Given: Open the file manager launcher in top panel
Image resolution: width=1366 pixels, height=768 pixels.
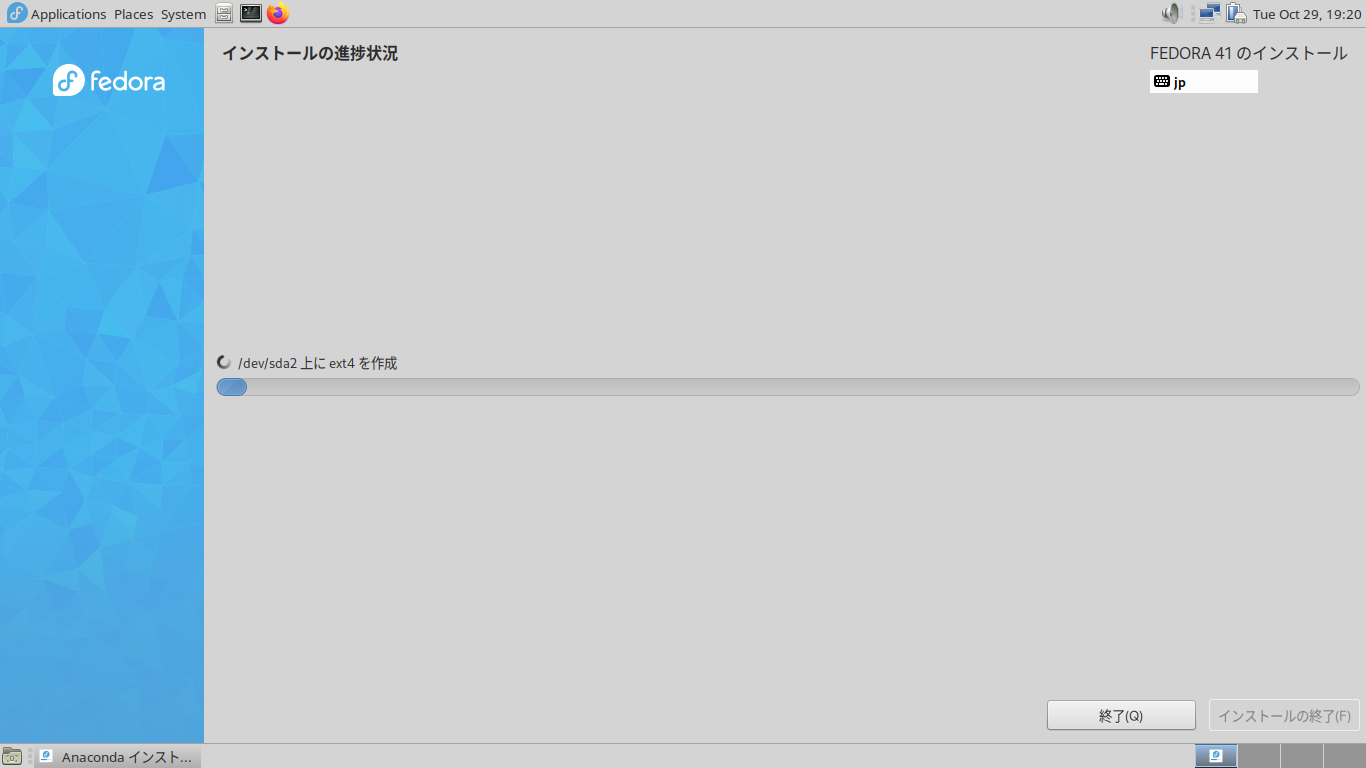Looking at the screenshot, I should [x=224, y=13].
